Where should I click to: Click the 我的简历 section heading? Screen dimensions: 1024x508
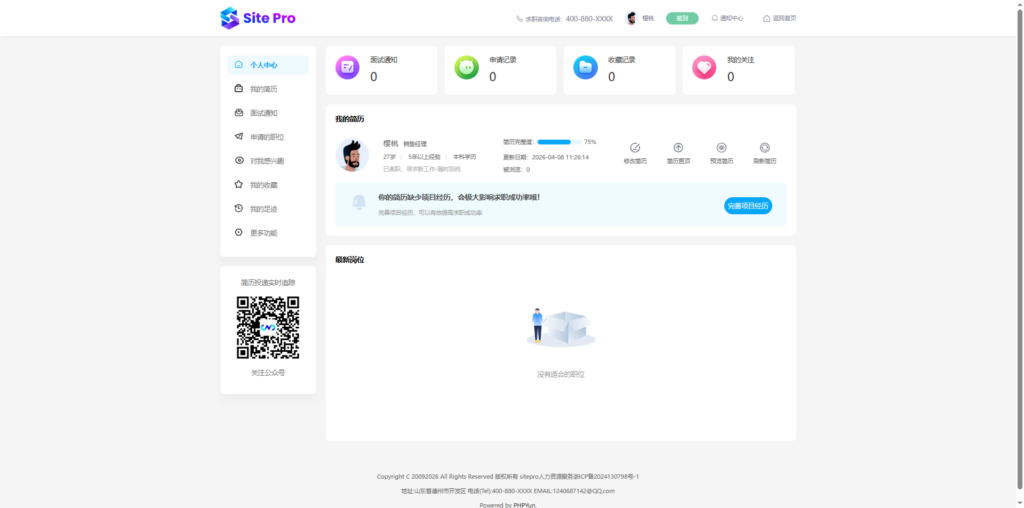pyautogui.click(x=349, y=119)
